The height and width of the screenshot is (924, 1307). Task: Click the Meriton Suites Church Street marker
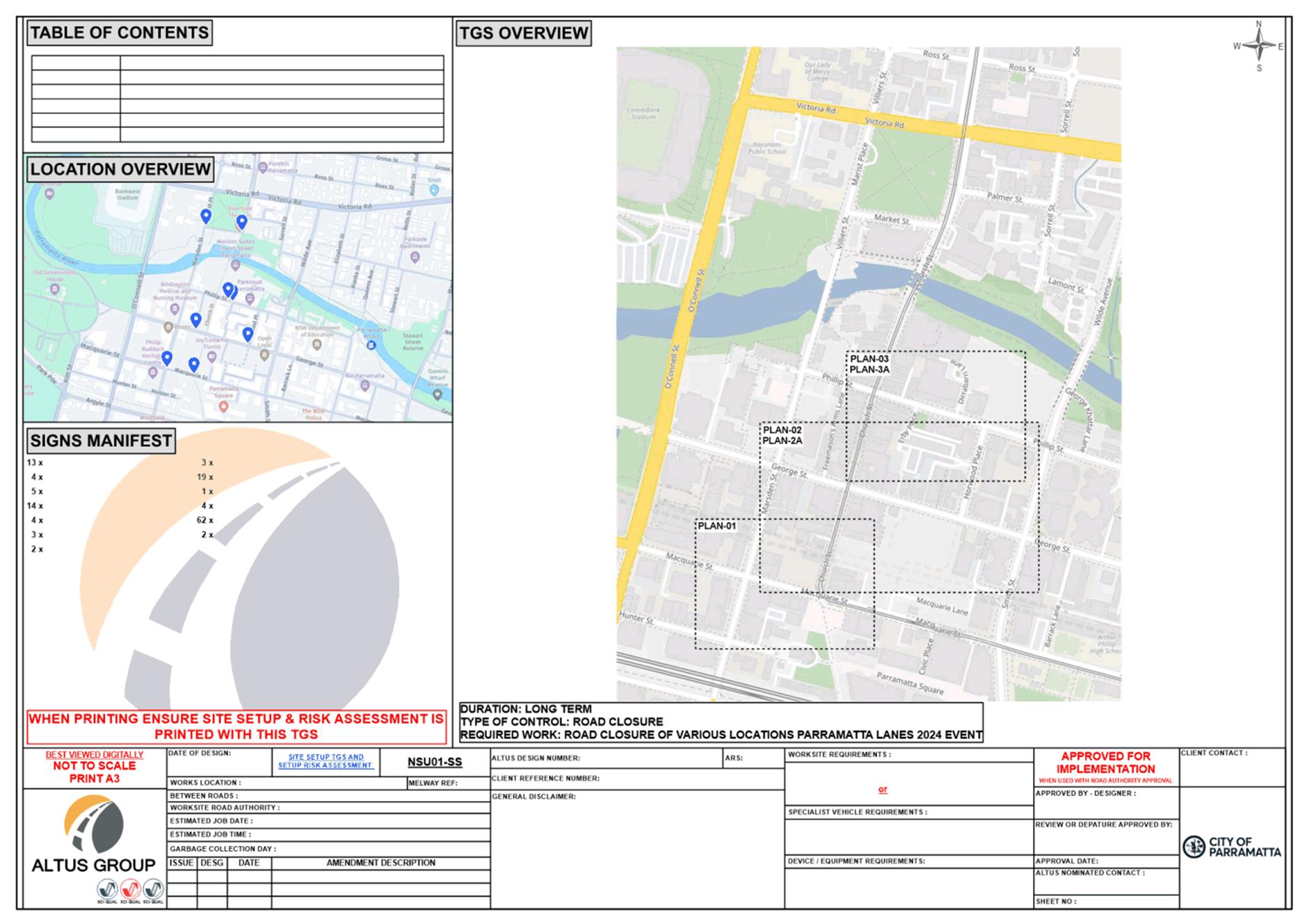click(x=235, y=266)
